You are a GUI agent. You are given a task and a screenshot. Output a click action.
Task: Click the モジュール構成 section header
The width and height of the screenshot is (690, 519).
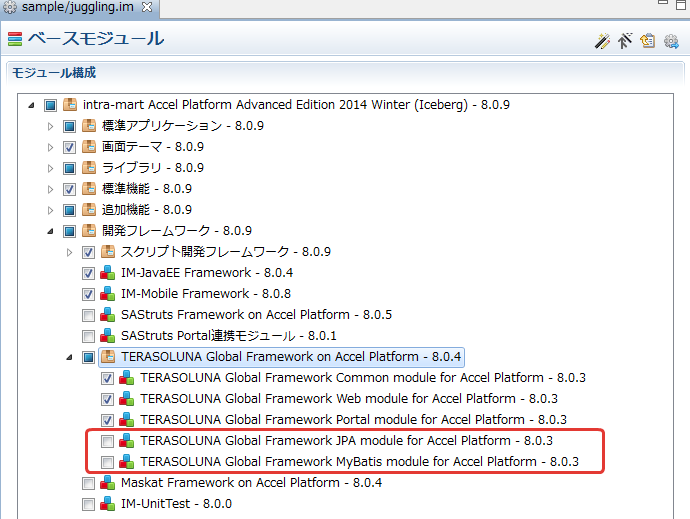pos(54,73)
